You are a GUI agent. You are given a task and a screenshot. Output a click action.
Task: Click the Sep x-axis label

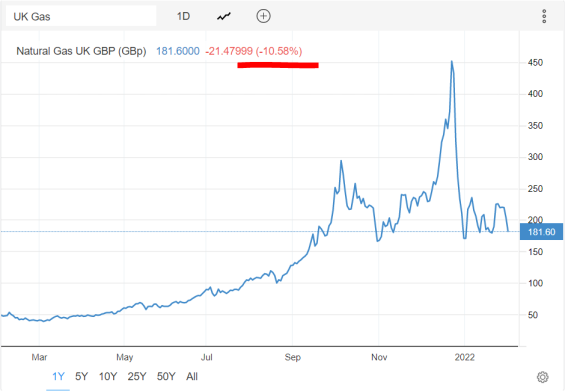(x=293, y=357)
